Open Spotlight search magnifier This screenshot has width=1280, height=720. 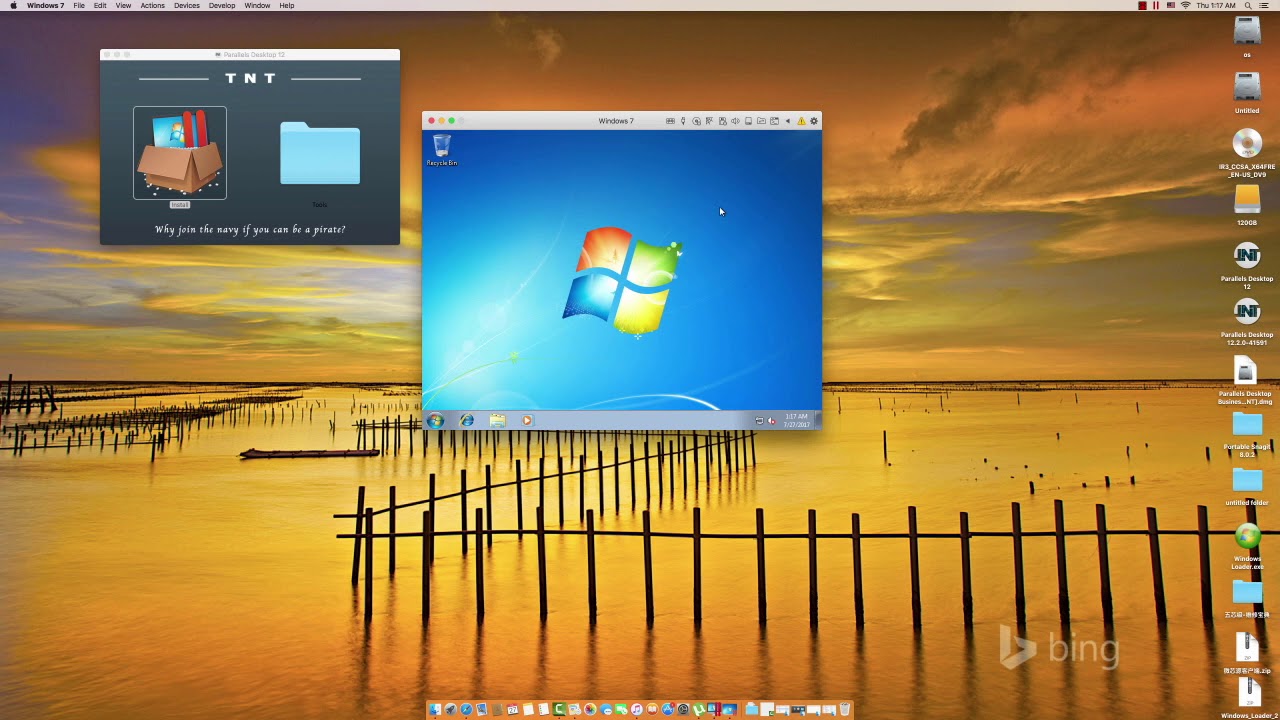1249,6
